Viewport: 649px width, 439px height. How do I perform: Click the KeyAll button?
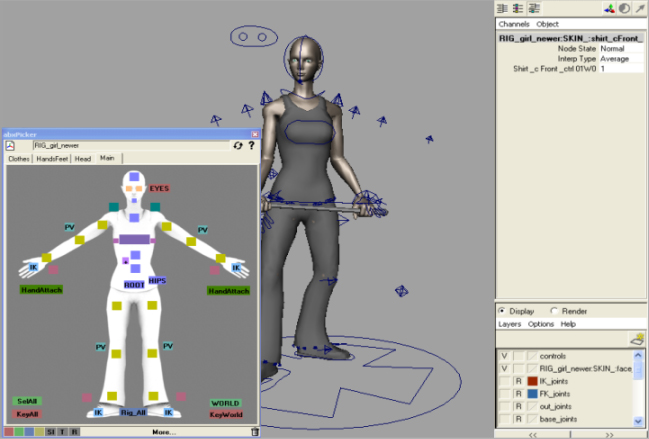tap(27, 414)
